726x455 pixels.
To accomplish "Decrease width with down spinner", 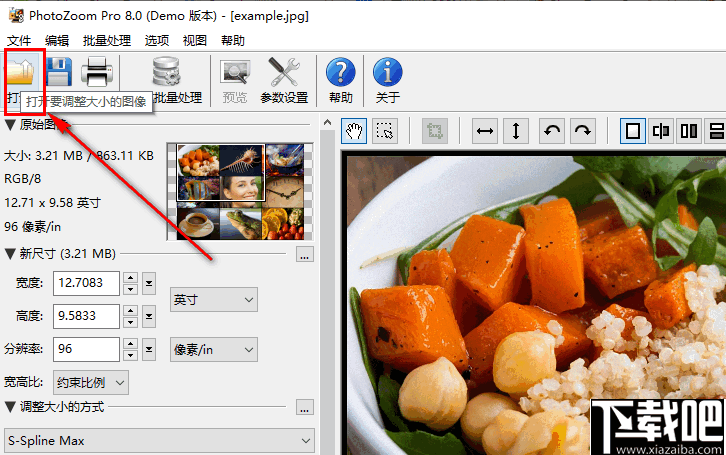I will click(131, 289).
